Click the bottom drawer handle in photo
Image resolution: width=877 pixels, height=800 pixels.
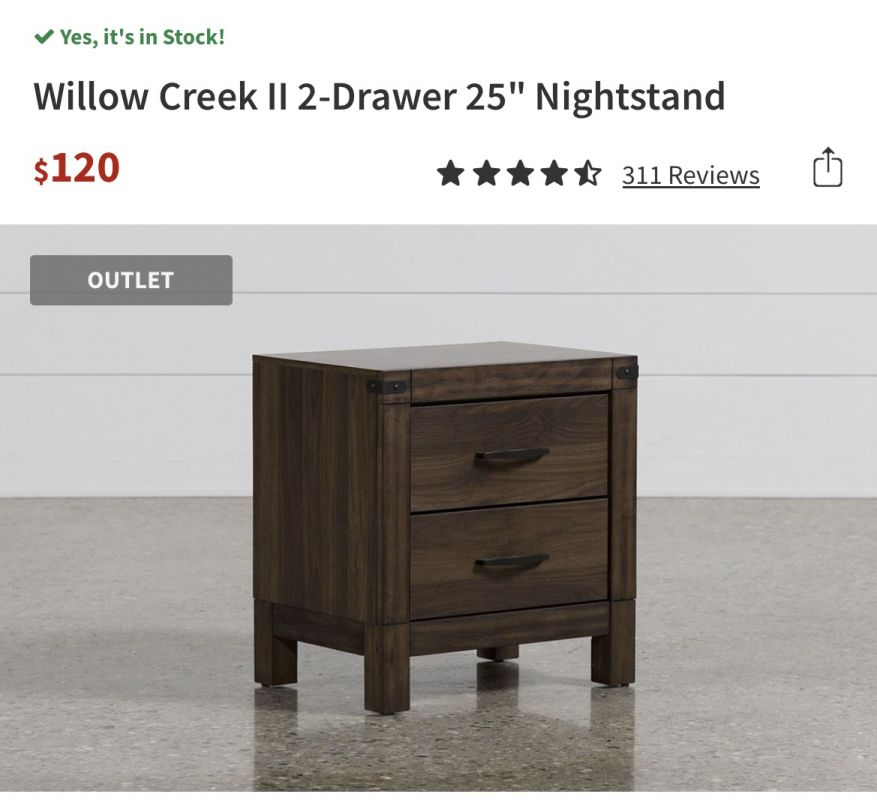[511, 562]
